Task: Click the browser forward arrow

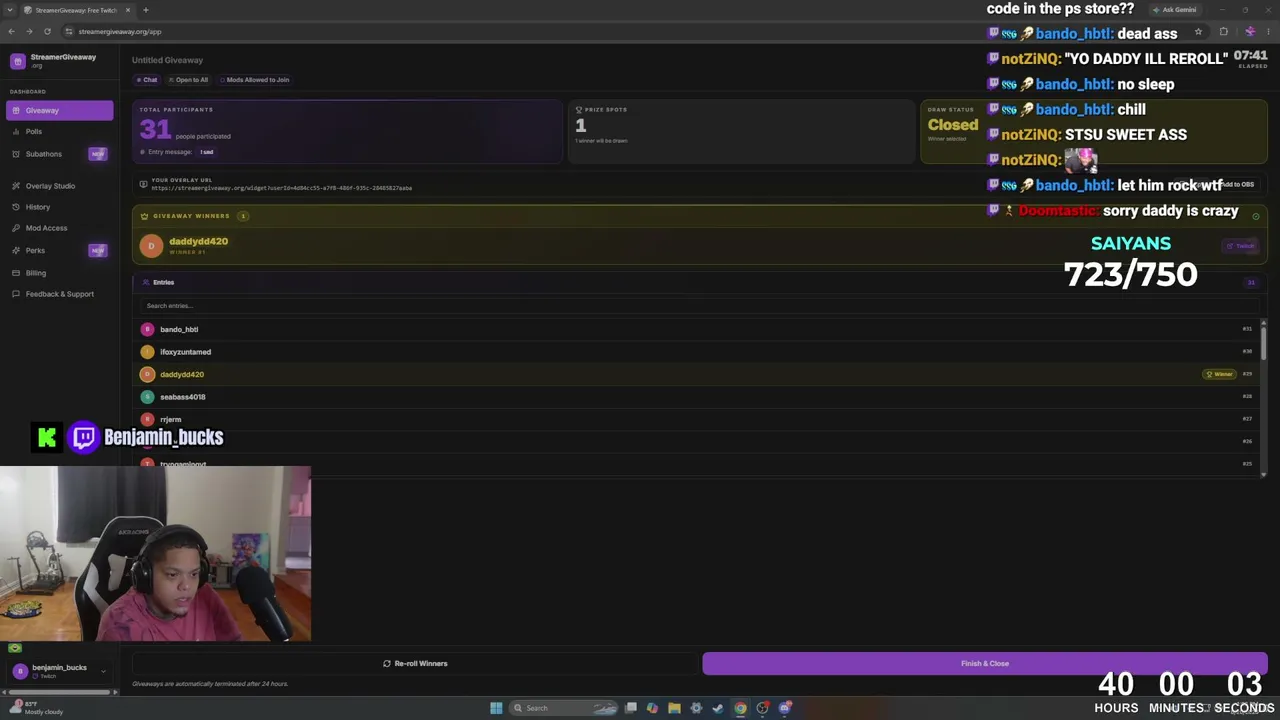Action: (x=29, y=31)
